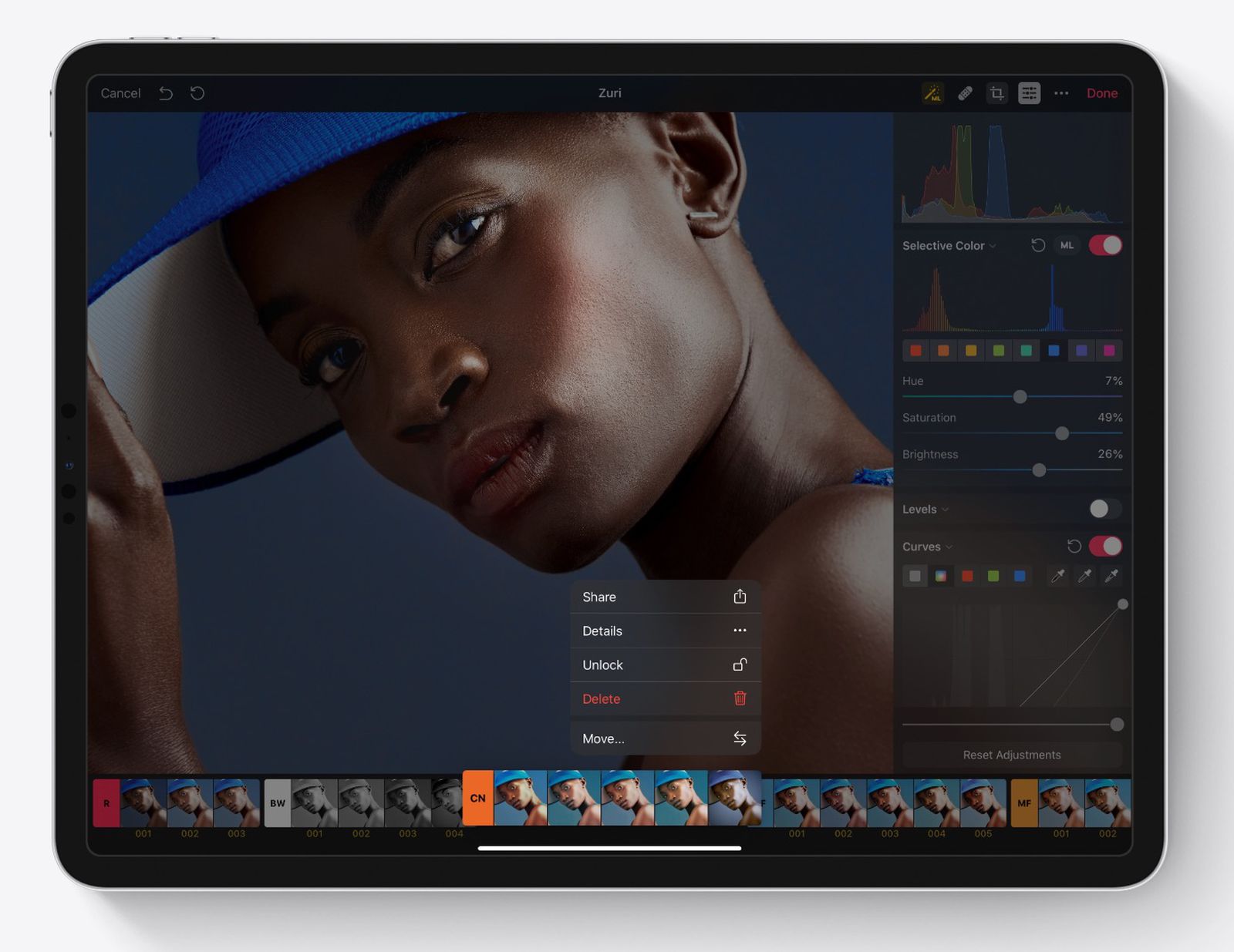Open the Adjustments panel icon

pyautogui.click(x=1030, y=93)
